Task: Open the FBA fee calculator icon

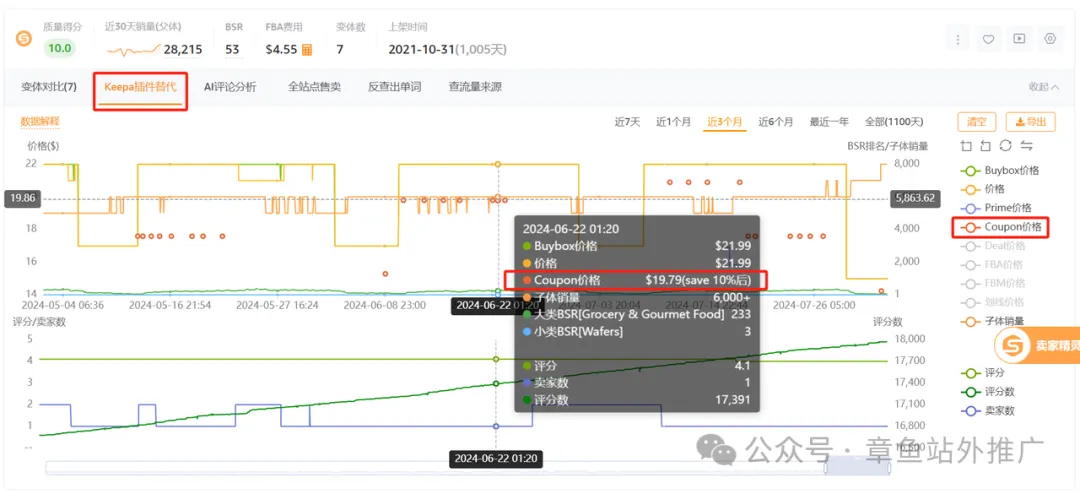Action: (307, 50)
